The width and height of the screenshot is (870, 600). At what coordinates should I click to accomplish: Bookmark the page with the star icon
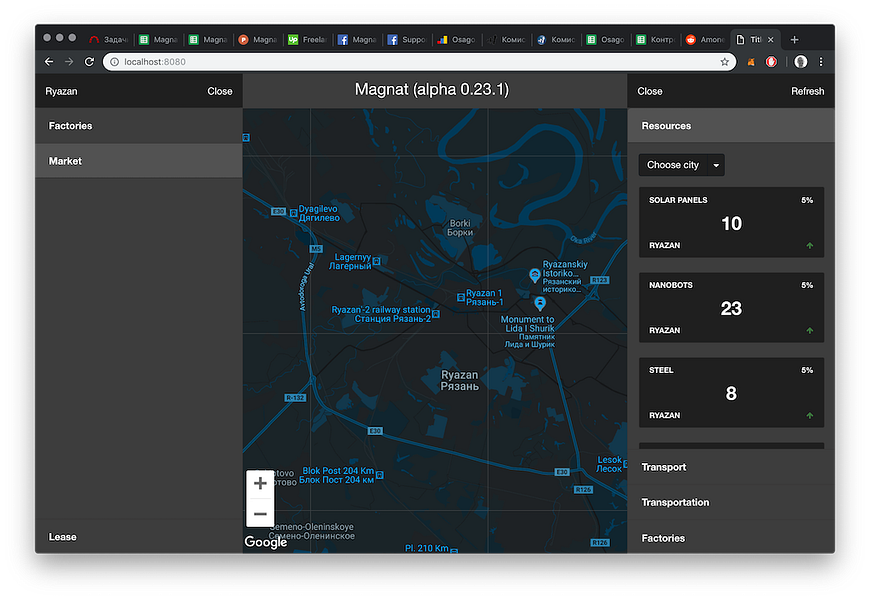click(x=725, y=62)
